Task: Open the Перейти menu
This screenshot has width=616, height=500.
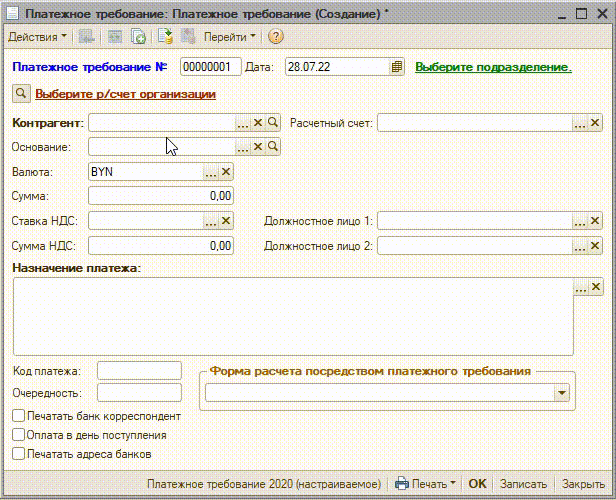Action: point(229,36)
